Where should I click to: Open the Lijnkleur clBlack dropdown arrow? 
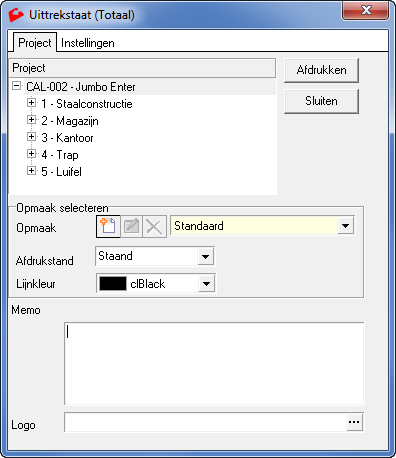(x=207, y=284)
